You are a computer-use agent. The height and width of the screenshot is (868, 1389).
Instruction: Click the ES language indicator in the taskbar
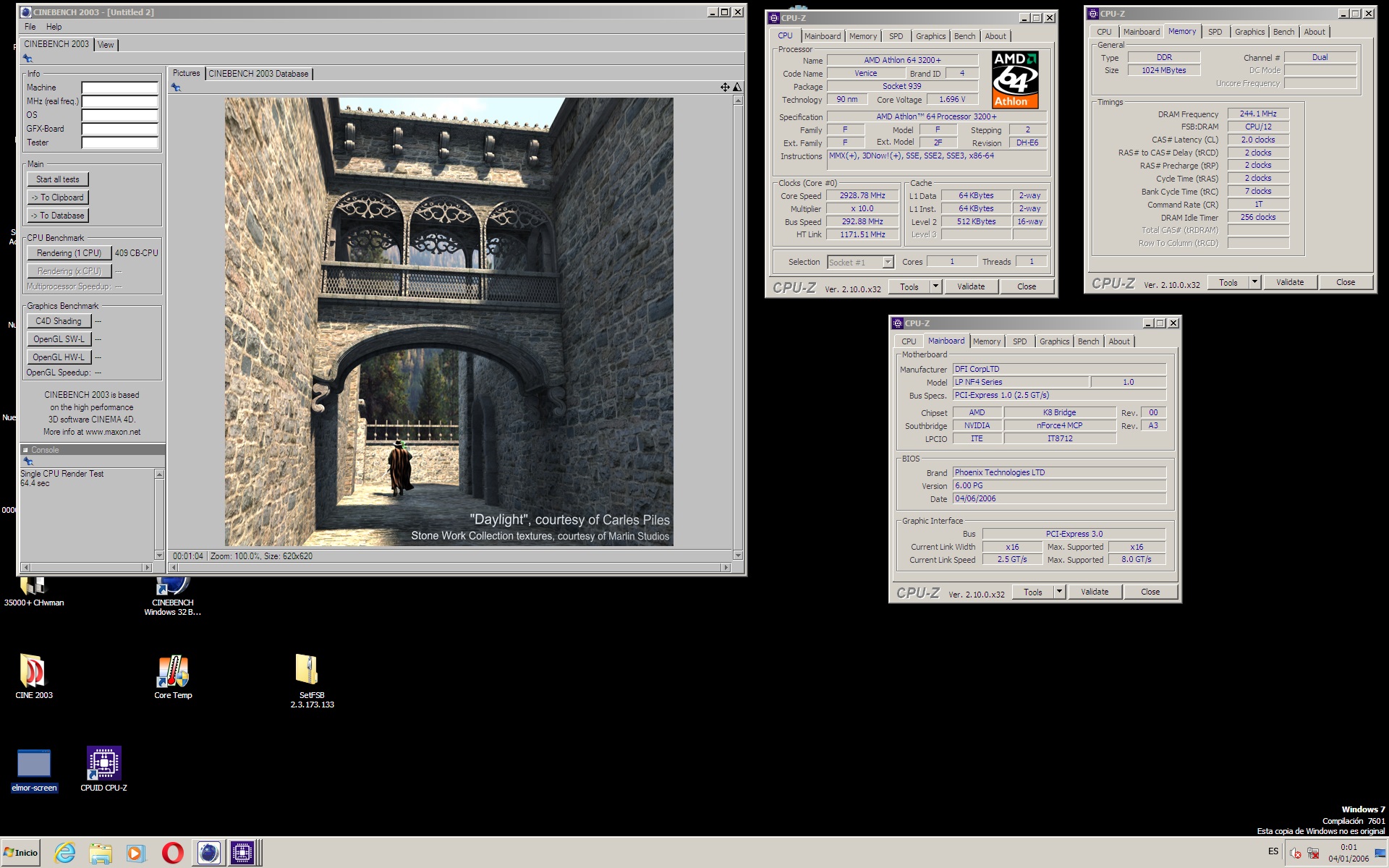pos(1273,851)
